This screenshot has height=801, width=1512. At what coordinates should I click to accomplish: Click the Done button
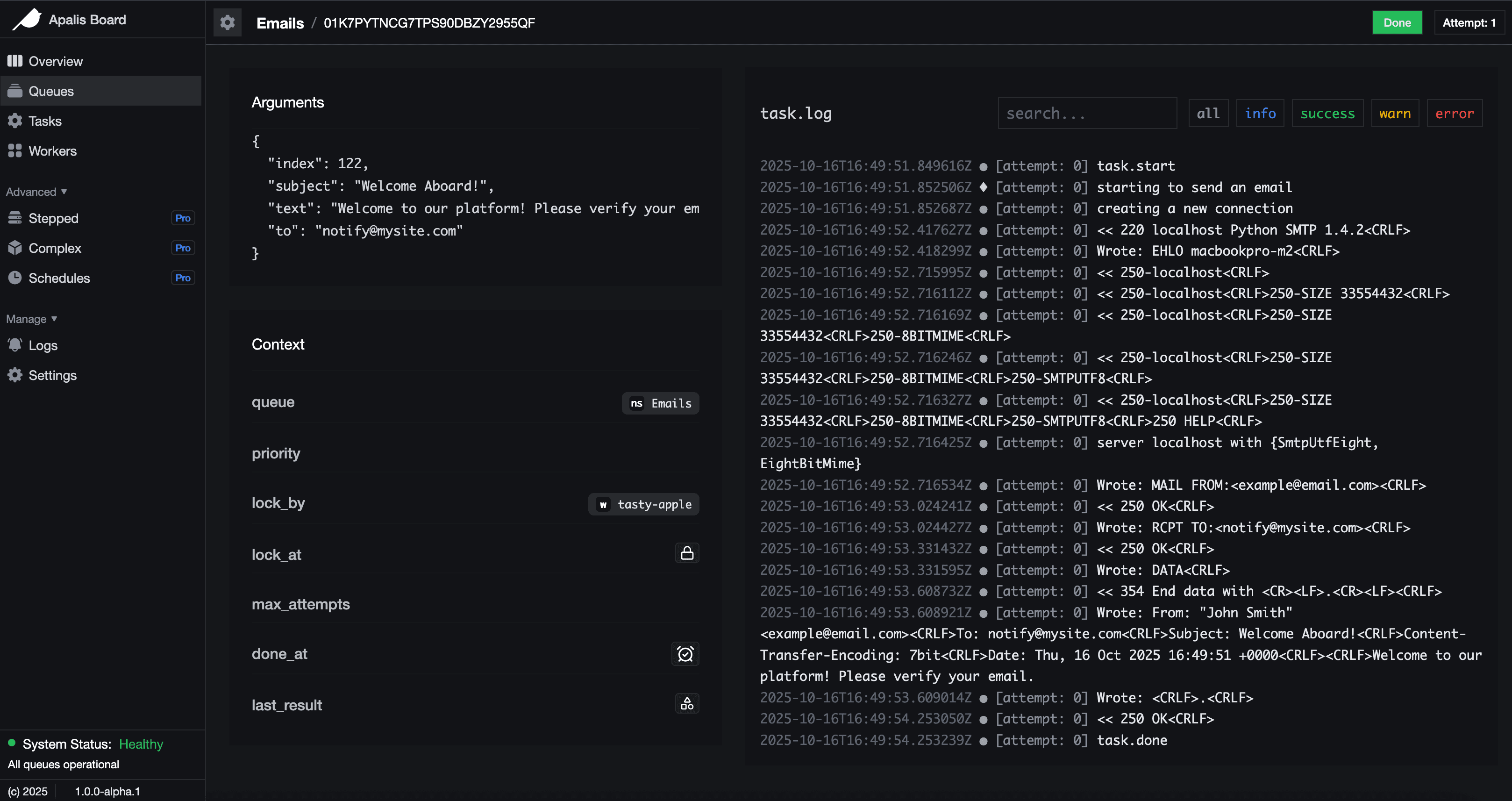point(1397,22)
